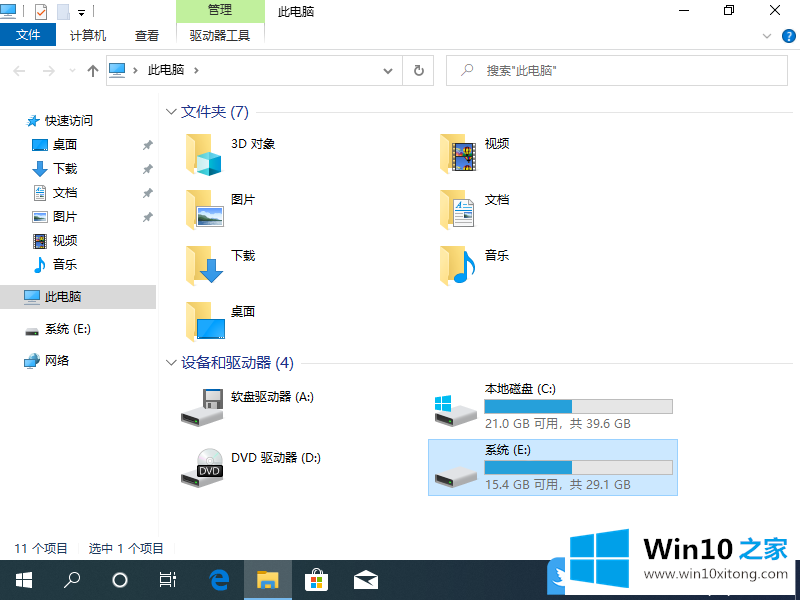Click the pin icon next to 下载 in sidebar
This screenshot has height=600, width=800.
click(147, 169)
